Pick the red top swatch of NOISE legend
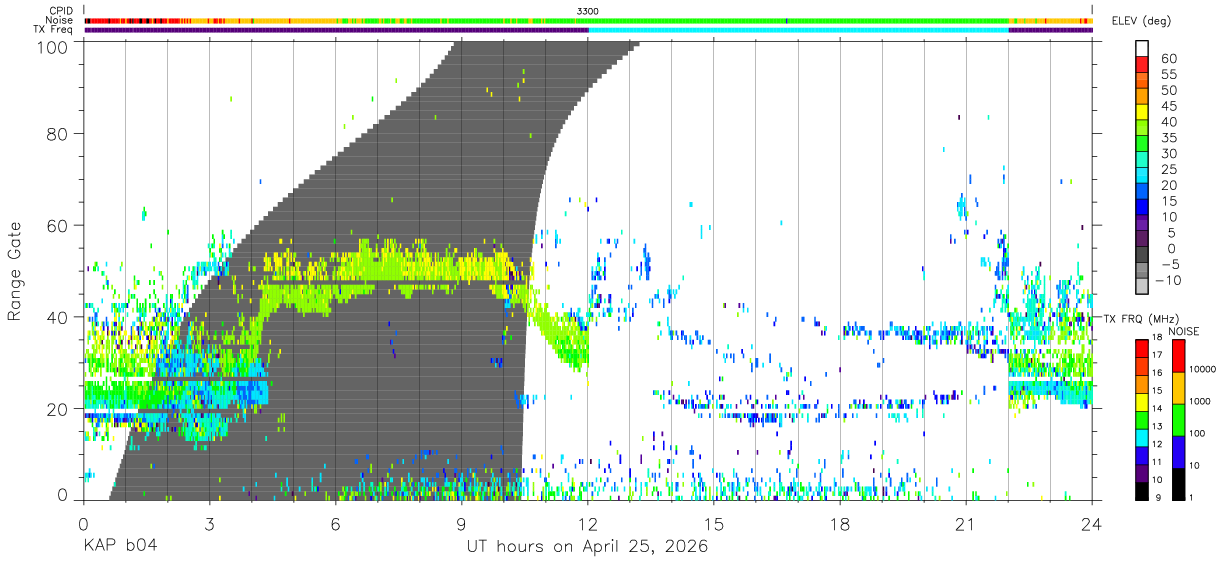The height and width of the screenshot is (567, 1228). click(1177, 356)
